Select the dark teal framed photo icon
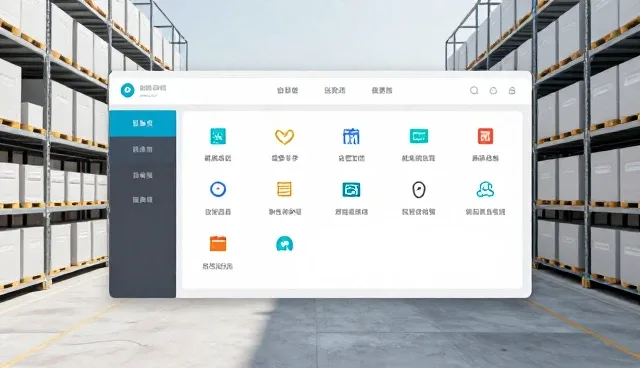Screen dimensions: 640x368 (x=351, y=190)
